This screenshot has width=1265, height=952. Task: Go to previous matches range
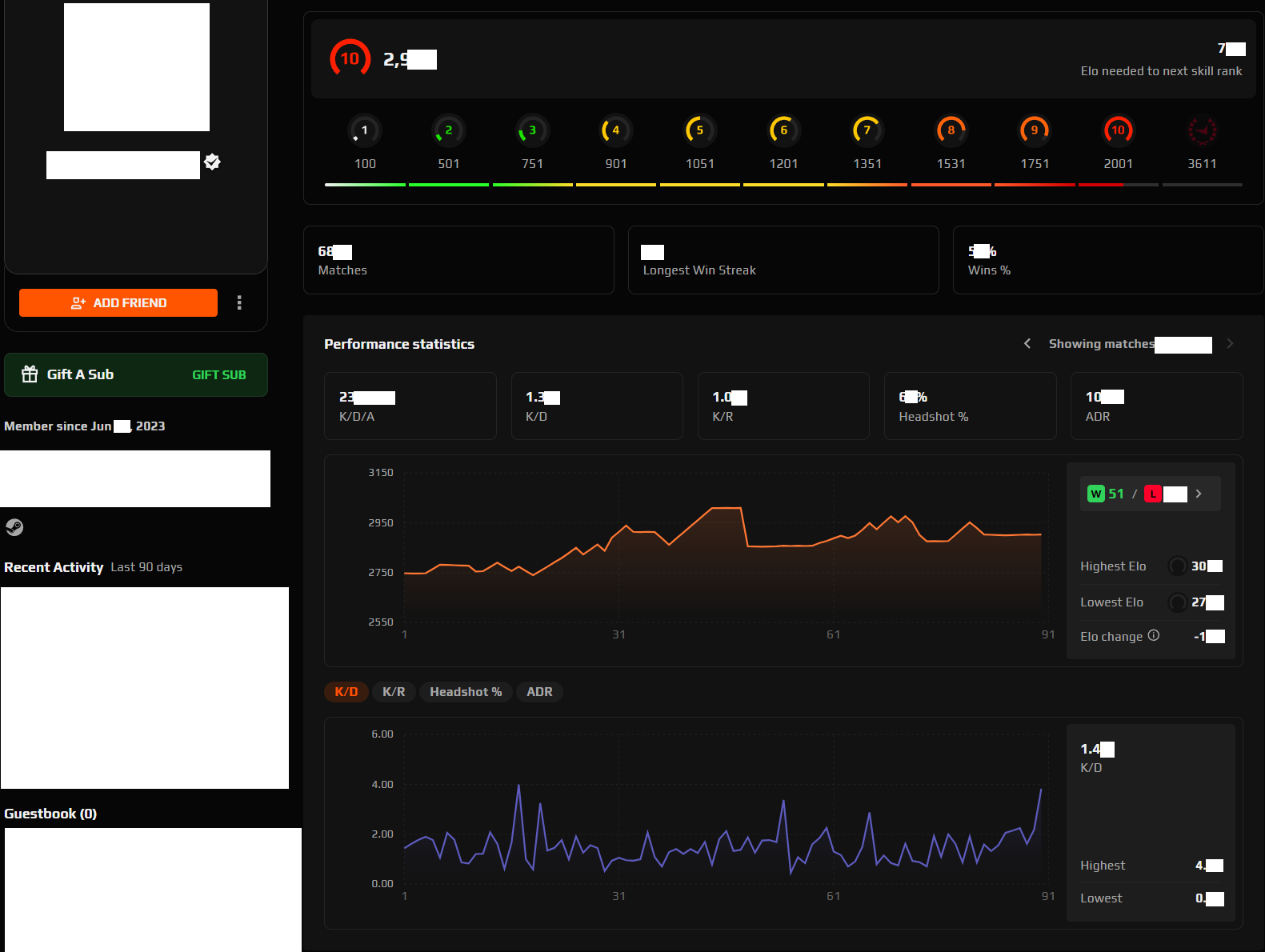1027,344
